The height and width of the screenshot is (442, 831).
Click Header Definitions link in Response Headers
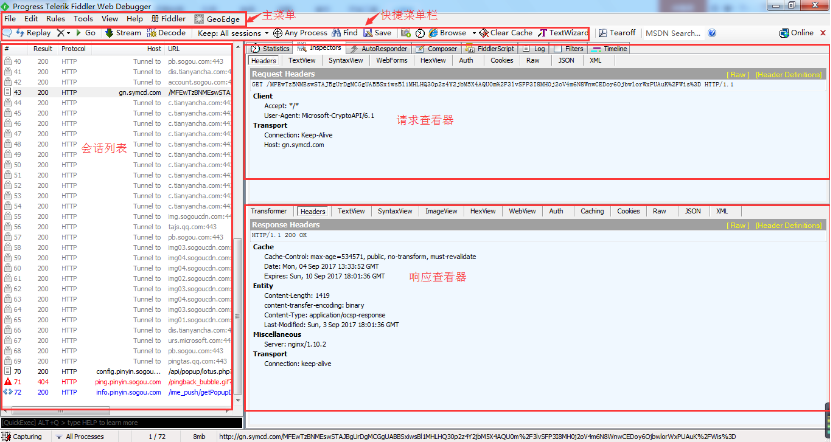click(x=789, y=225)
